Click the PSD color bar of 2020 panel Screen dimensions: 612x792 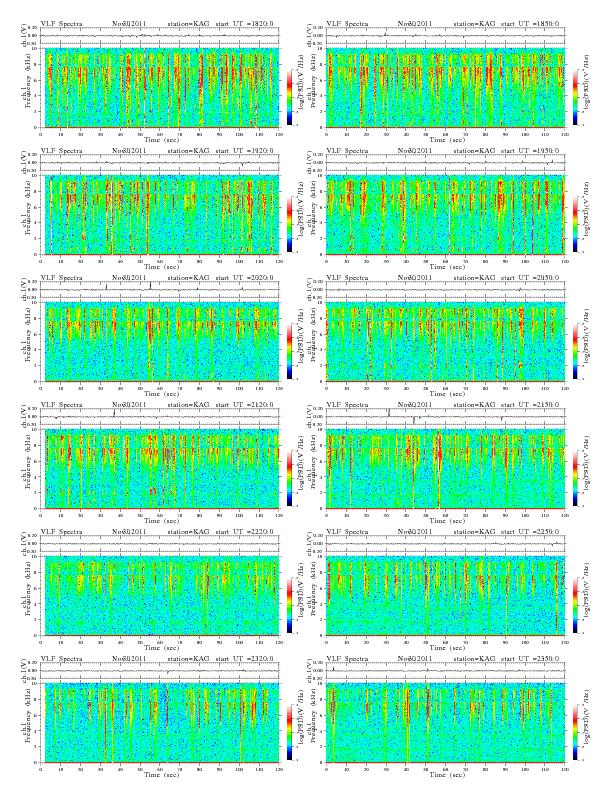coord(289,351)
